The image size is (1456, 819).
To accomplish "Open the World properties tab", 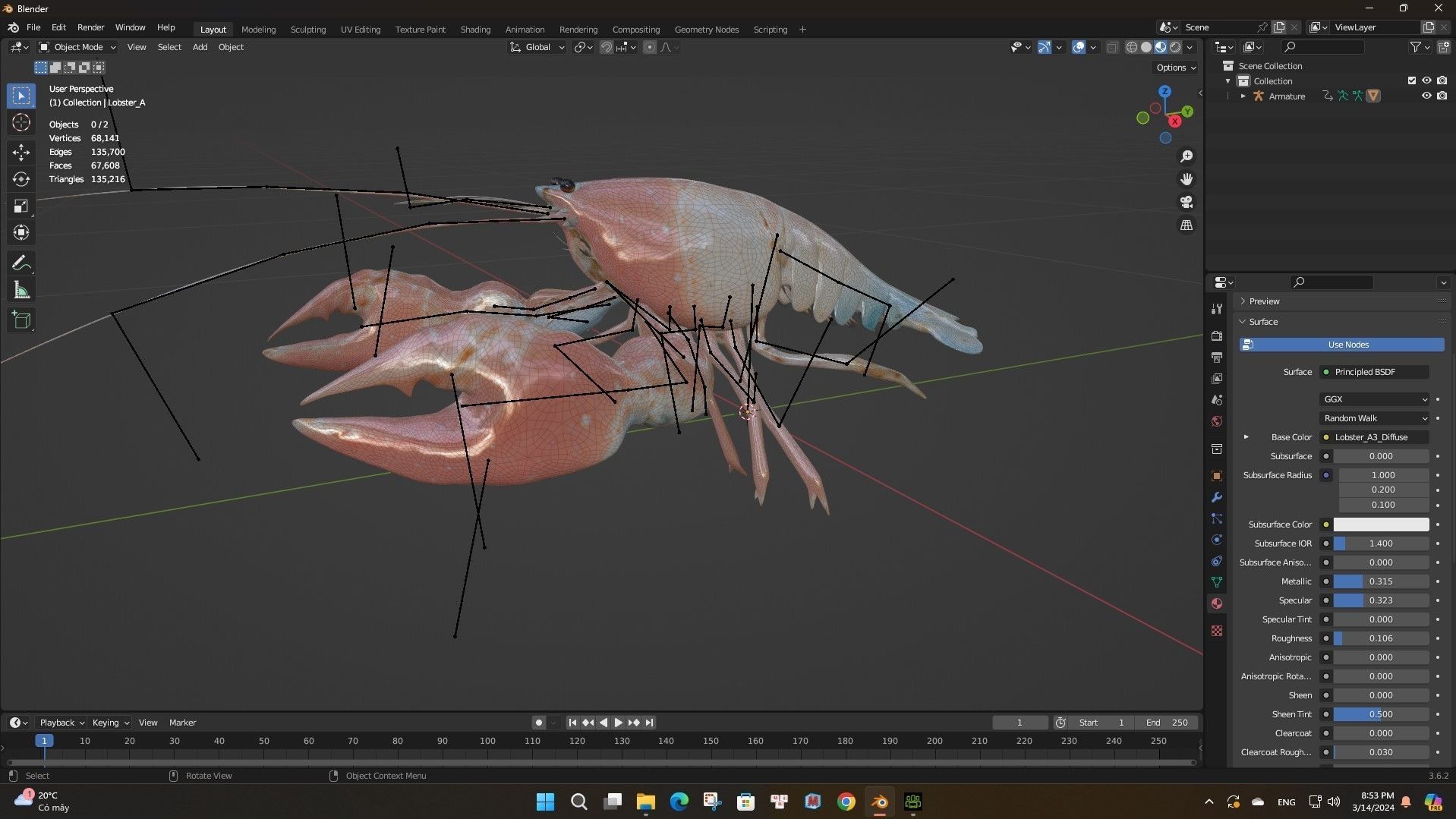I will pyautogui.click(x=1217, y=421).
